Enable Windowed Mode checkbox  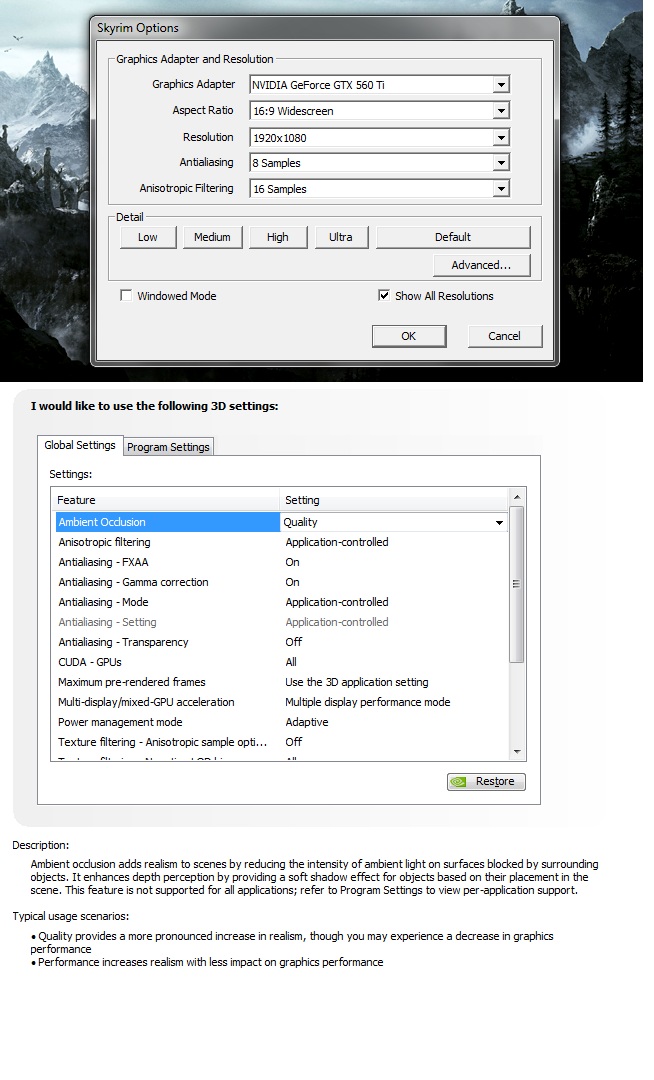coord(126,295)
